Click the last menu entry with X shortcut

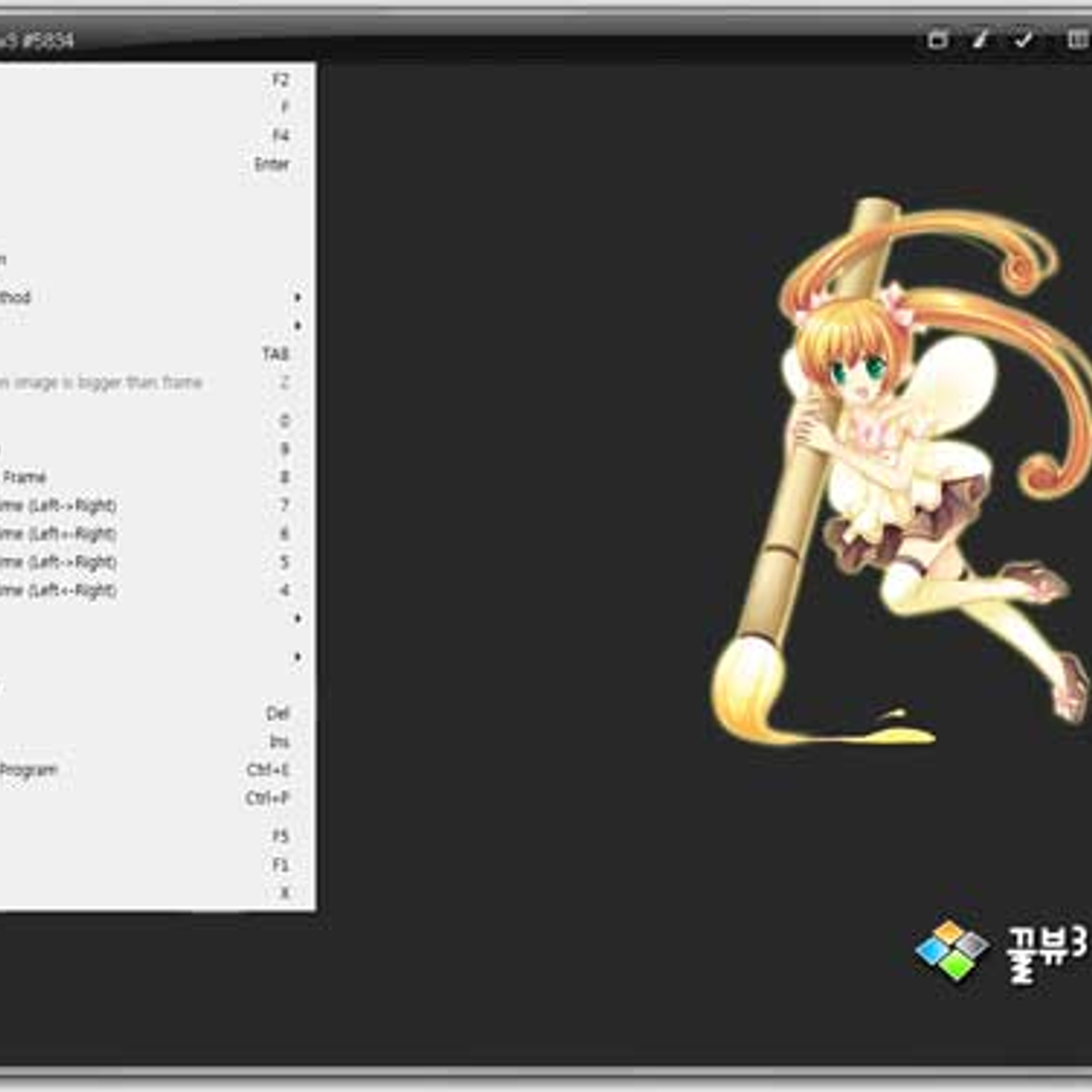coord(157,893)
